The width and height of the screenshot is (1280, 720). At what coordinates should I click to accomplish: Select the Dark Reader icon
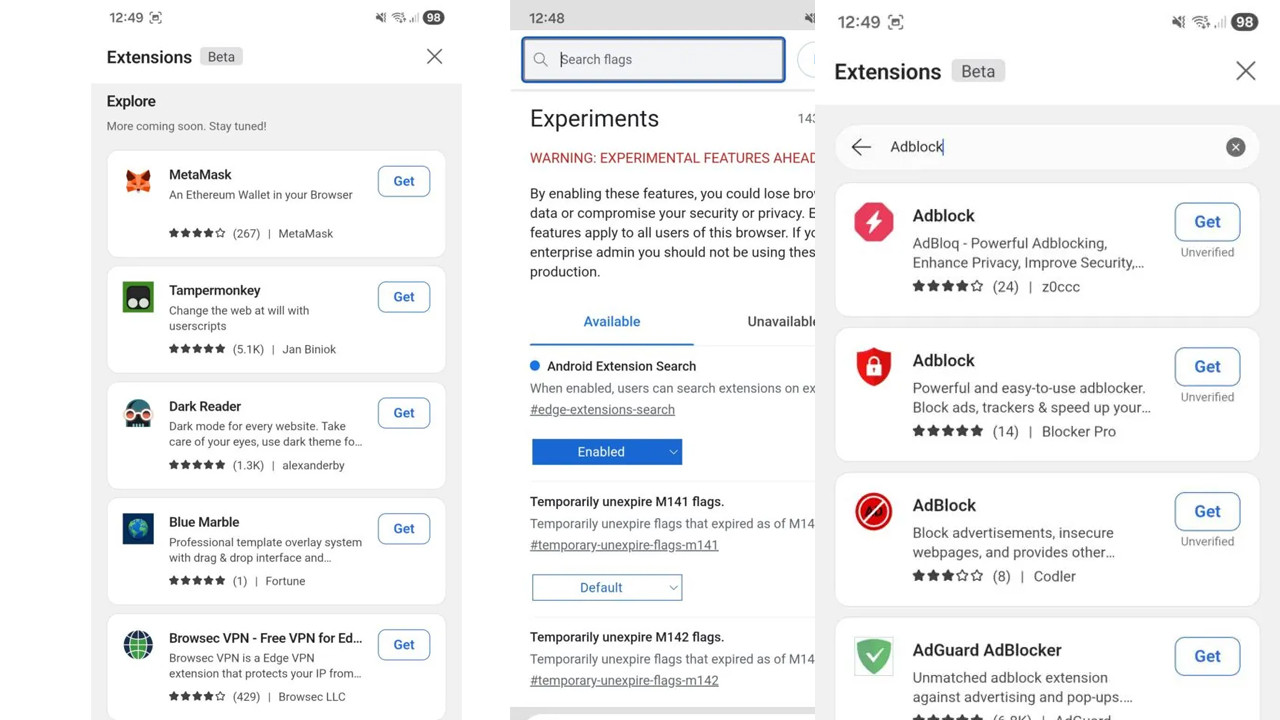[x=138, y=413]
